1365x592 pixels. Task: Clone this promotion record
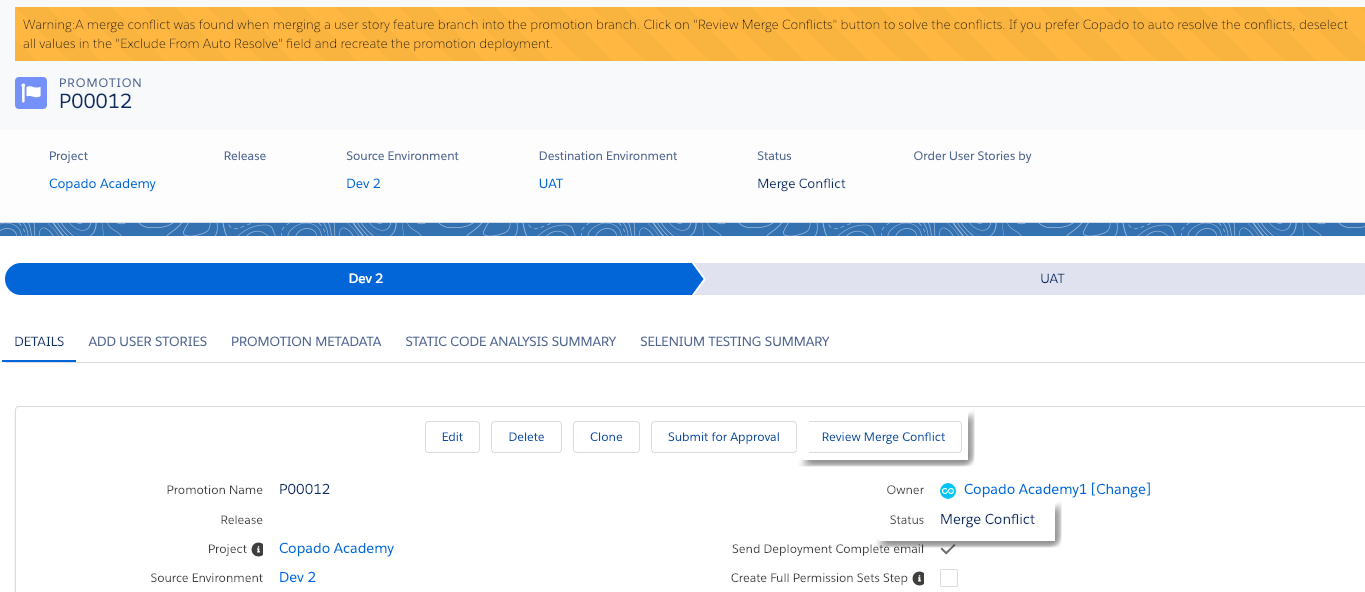606,437
